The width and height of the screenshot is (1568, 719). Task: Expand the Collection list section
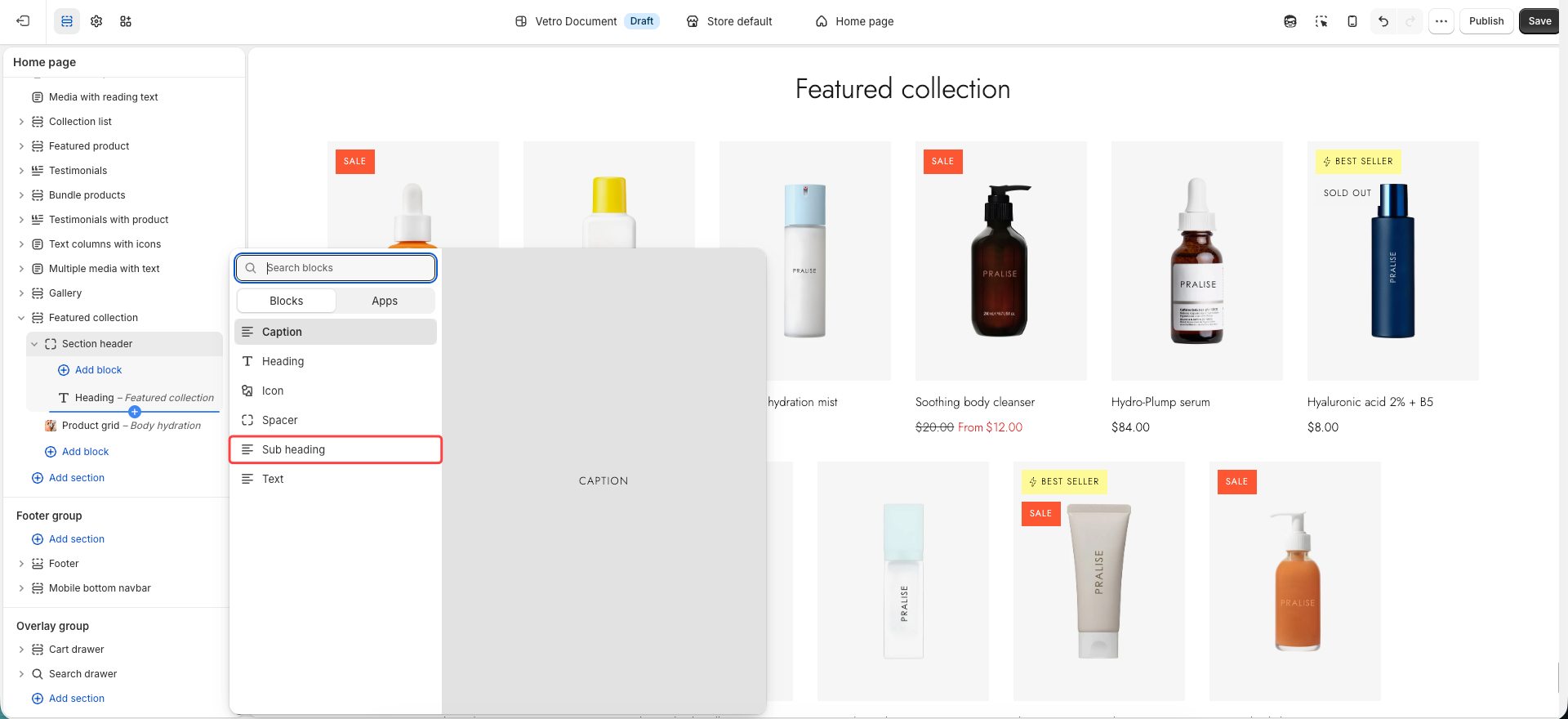coord(21,122)
